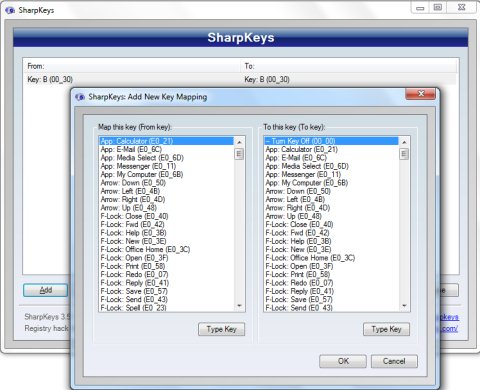
Task: Click the From key list scrollbar thumb
Action: [239, 154]
